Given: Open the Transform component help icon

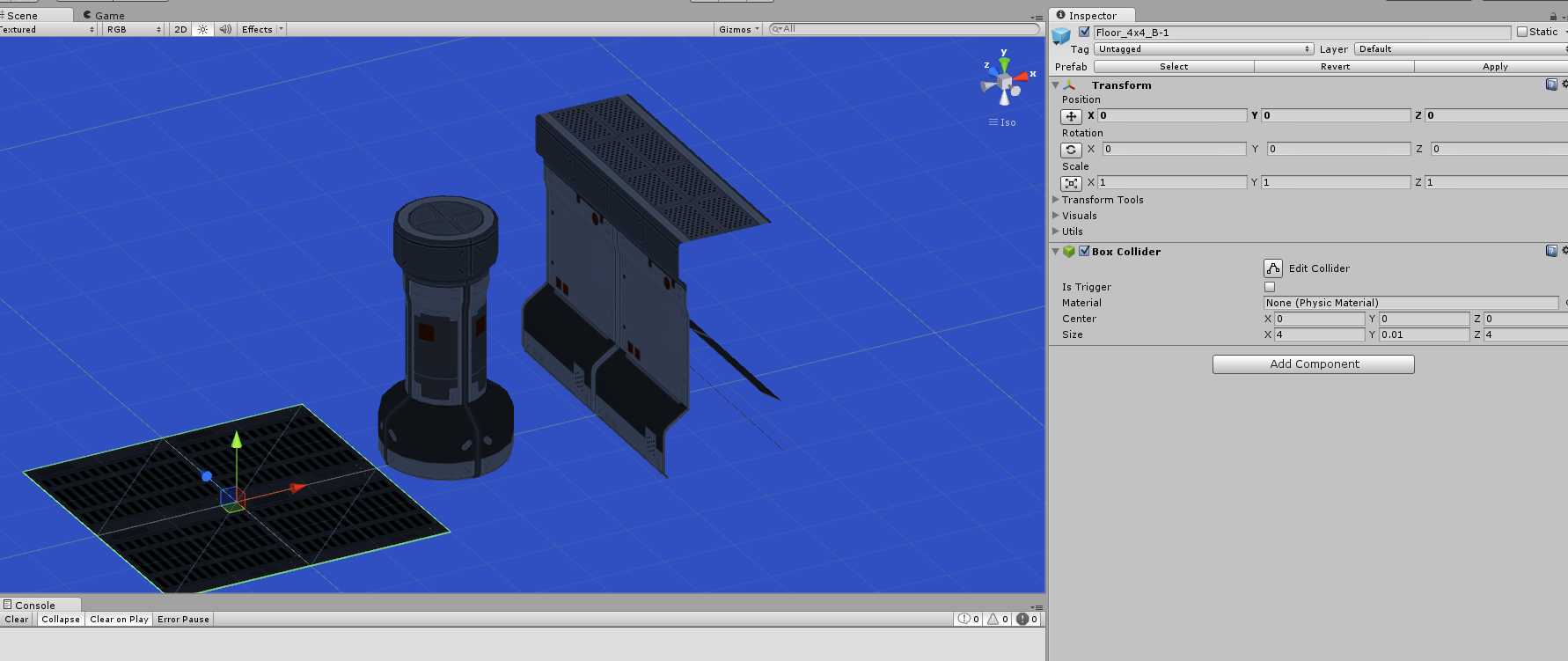Looking at the screenshot, I should (x=1551, y=84).
